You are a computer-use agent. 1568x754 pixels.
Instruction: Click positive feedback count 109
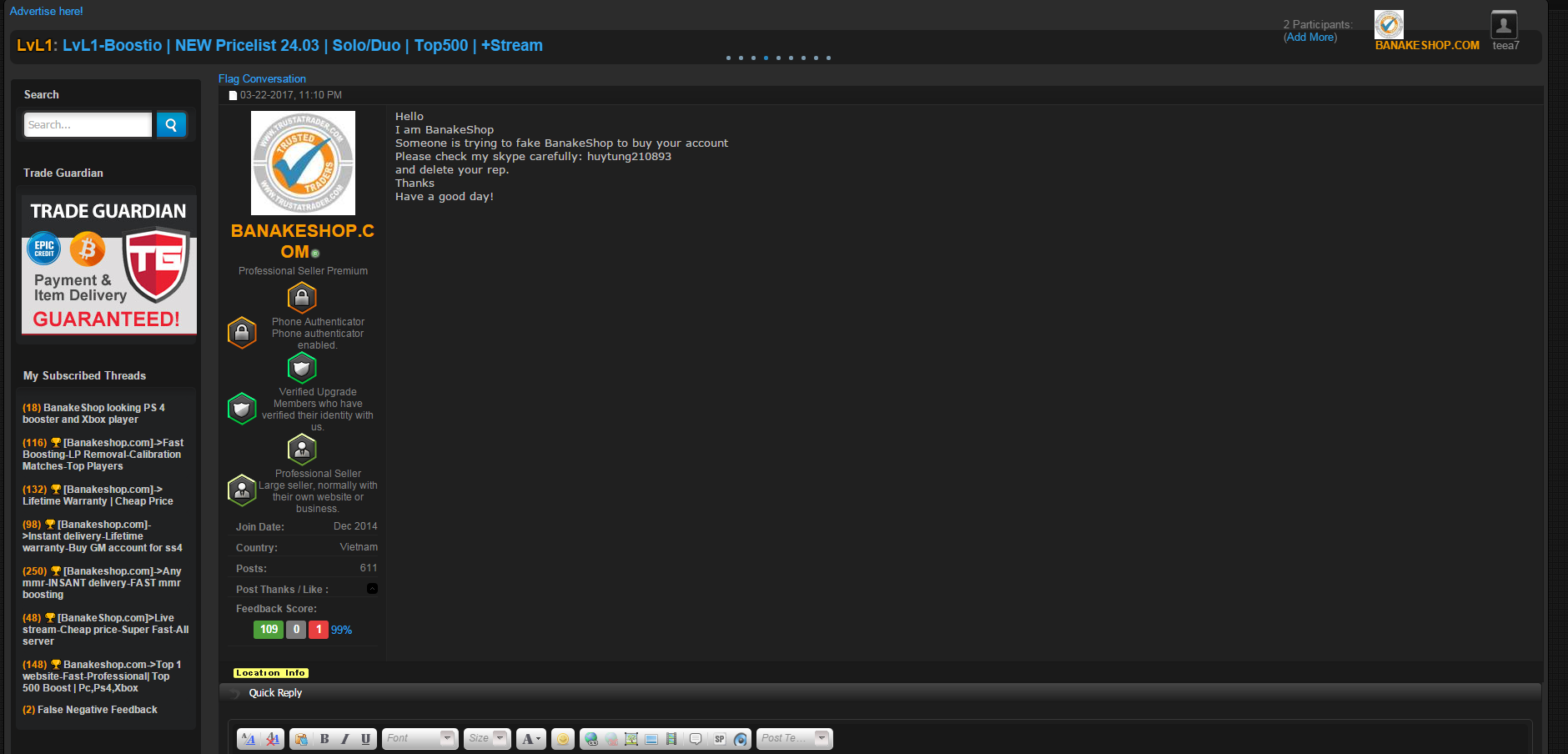[269, 630]
